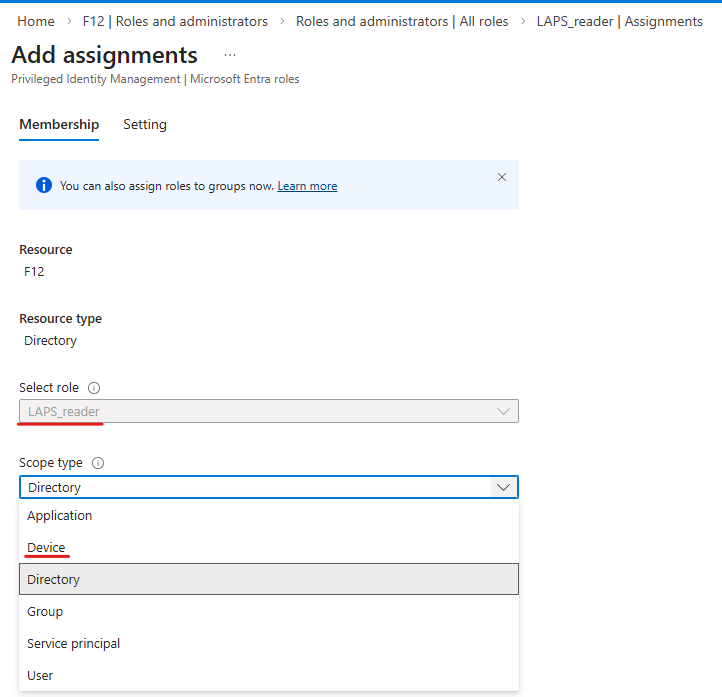
Task: Select the Membership tab
Action: click(59, 125)
